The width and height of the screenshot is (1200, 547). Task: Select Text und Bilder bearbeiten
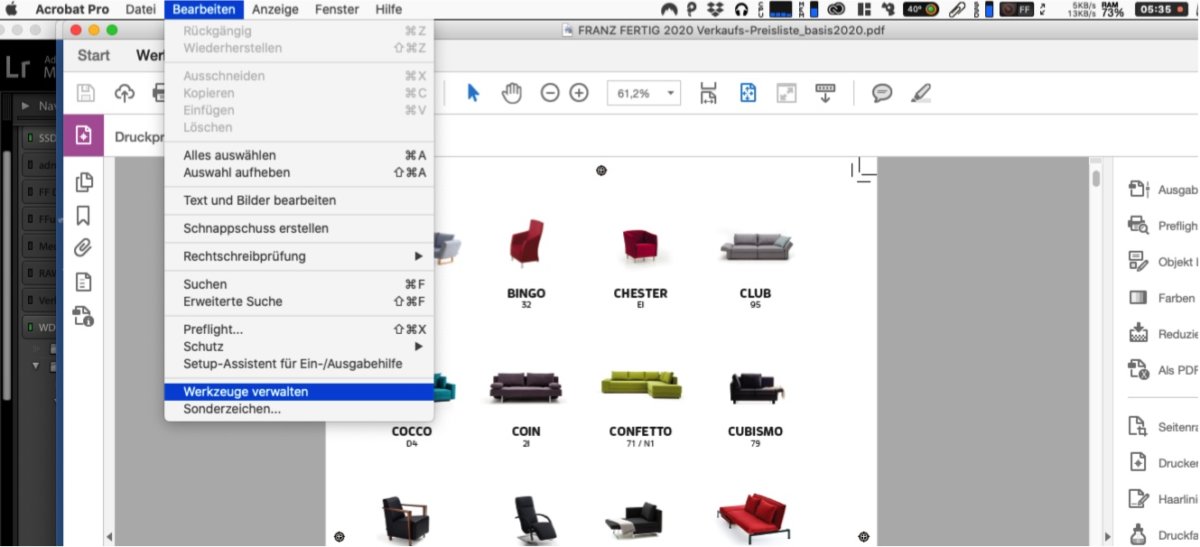tap(260, 200)
